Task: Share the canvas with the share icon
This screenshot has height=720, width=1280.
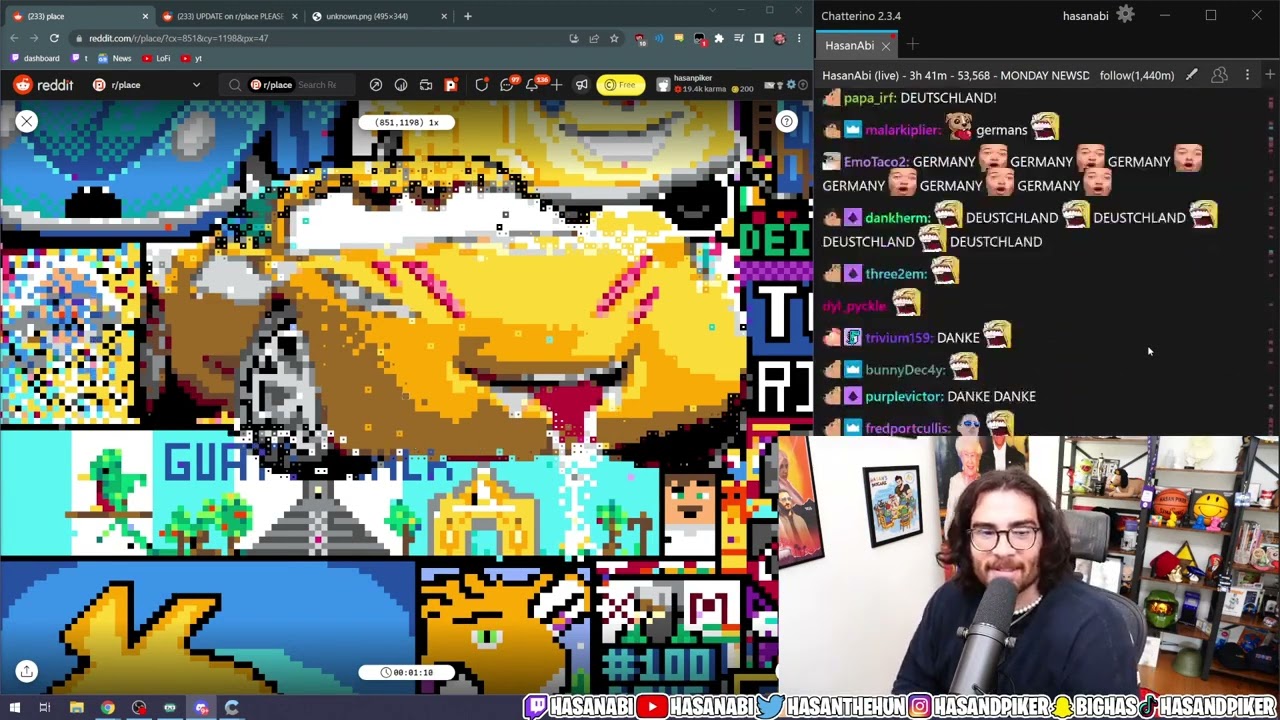Action: point(27,671)
